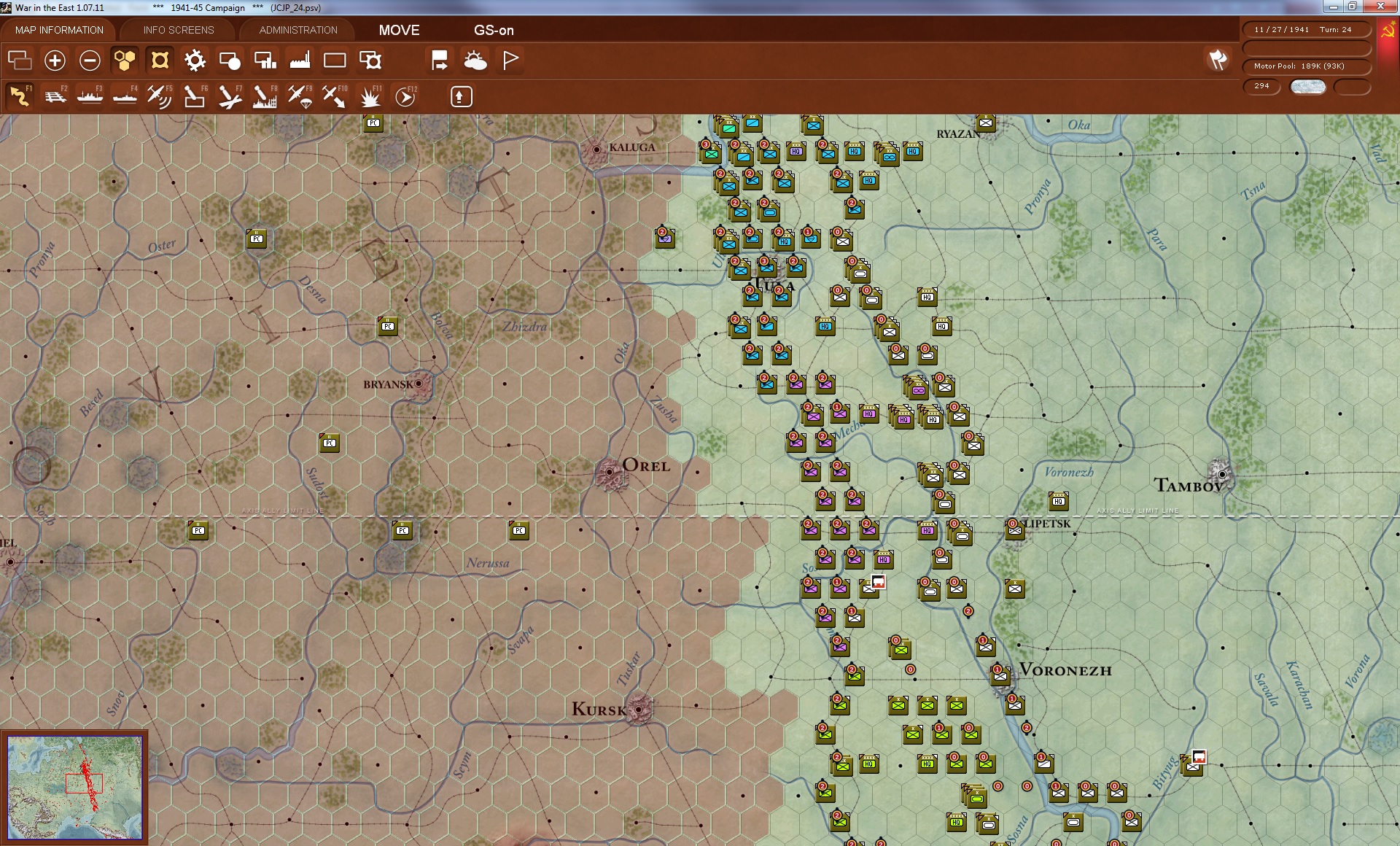Screen dimensions: 1400x846
Task: Select Move mode (F1)
Action: click(x=20, y=96)
